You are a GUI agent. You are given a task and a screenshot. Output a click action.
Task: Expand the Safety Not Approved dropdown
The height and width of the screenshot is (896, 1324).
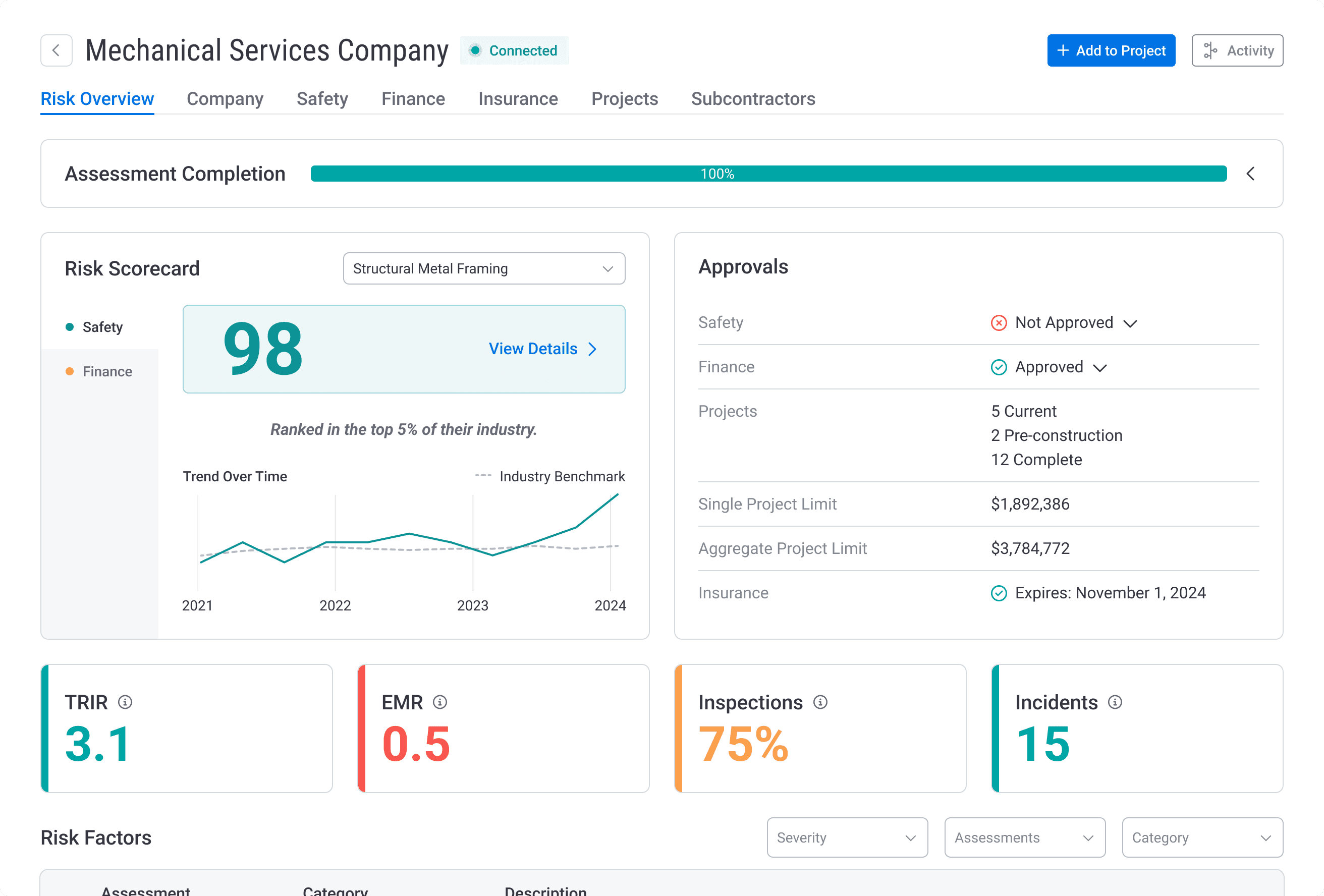pyautogui.click(x=1130, y=323)
